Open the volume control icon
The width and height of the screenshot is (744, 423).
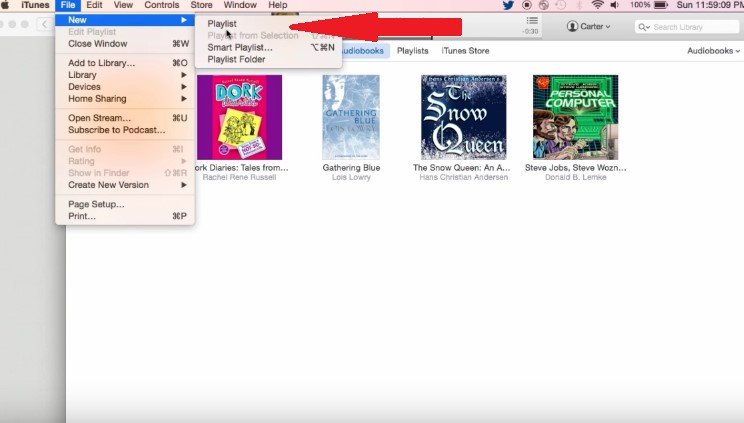(614, 5)
